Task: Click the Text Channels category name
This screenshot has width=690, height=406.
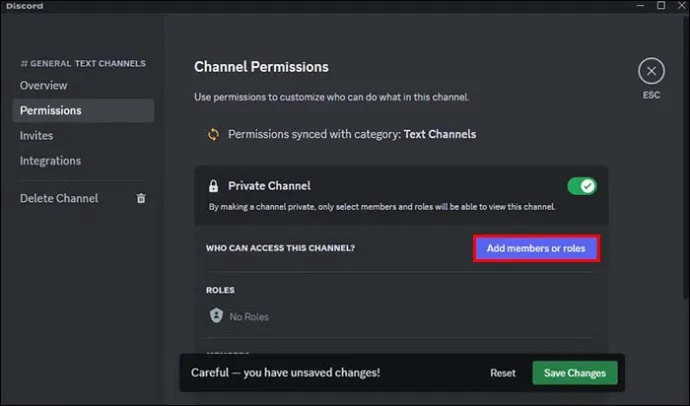Action: point(440,134)
